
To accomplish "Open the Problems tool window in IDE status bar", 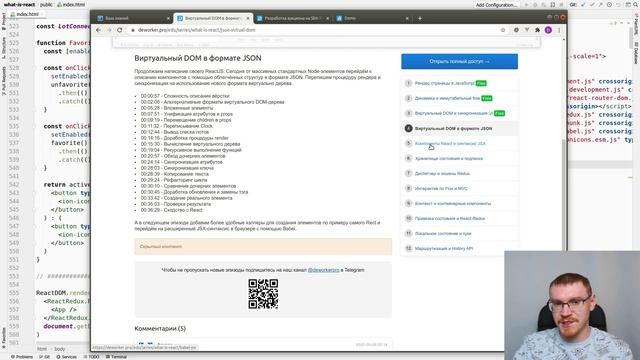I will tap(22, 357).
